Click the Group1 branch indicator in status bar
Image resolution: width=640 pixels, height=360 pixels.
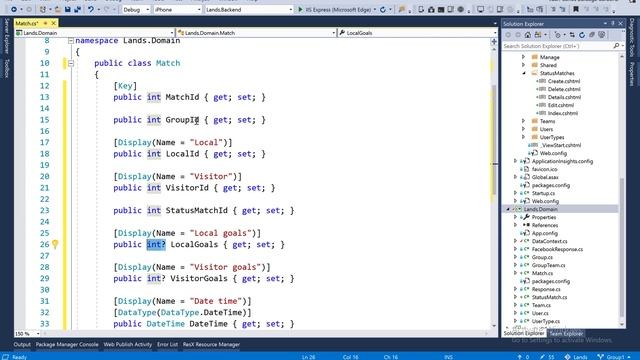[615, 357]
